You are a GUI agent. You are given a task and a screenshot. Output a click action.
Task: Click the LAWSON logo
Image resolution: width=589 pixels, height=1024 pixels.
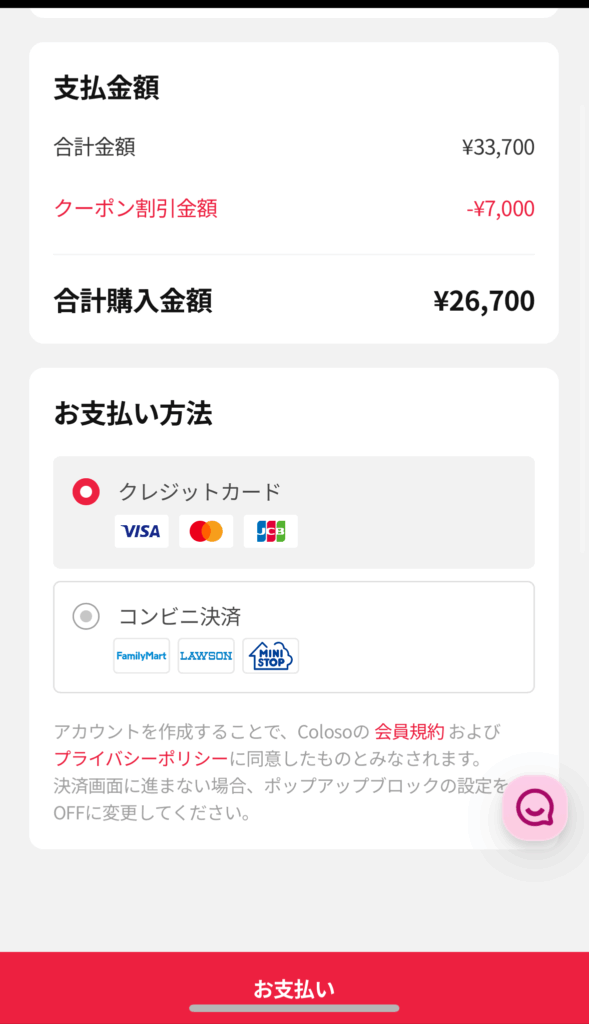point(206,656)
